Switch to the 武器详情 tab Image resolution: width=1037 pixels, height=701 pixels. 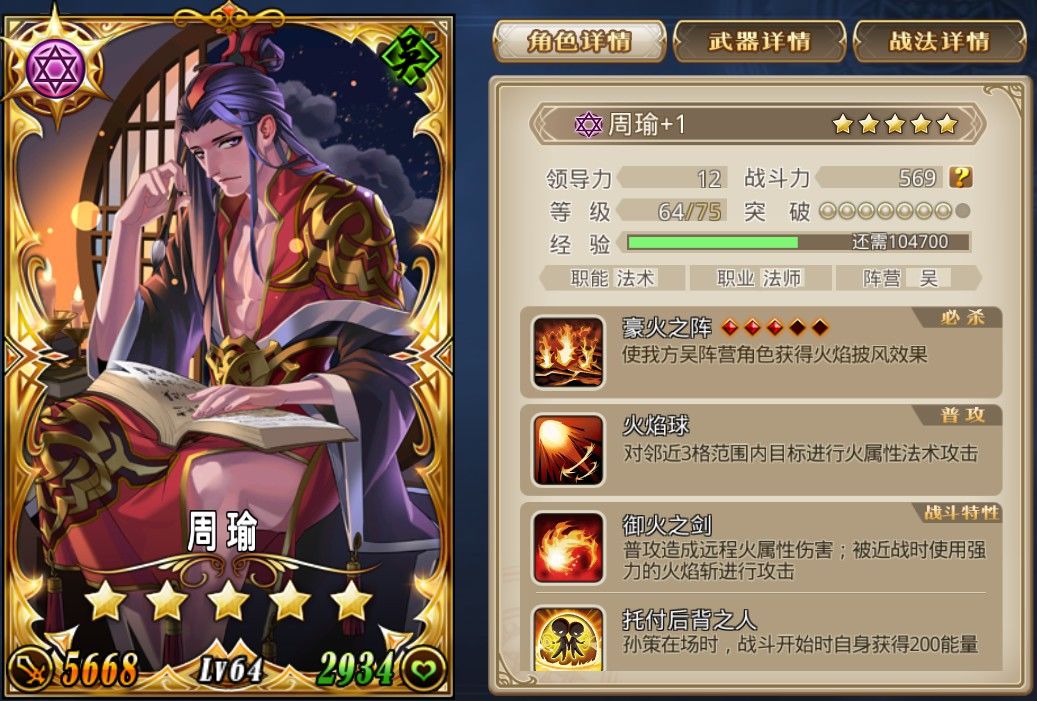(759, 41)
